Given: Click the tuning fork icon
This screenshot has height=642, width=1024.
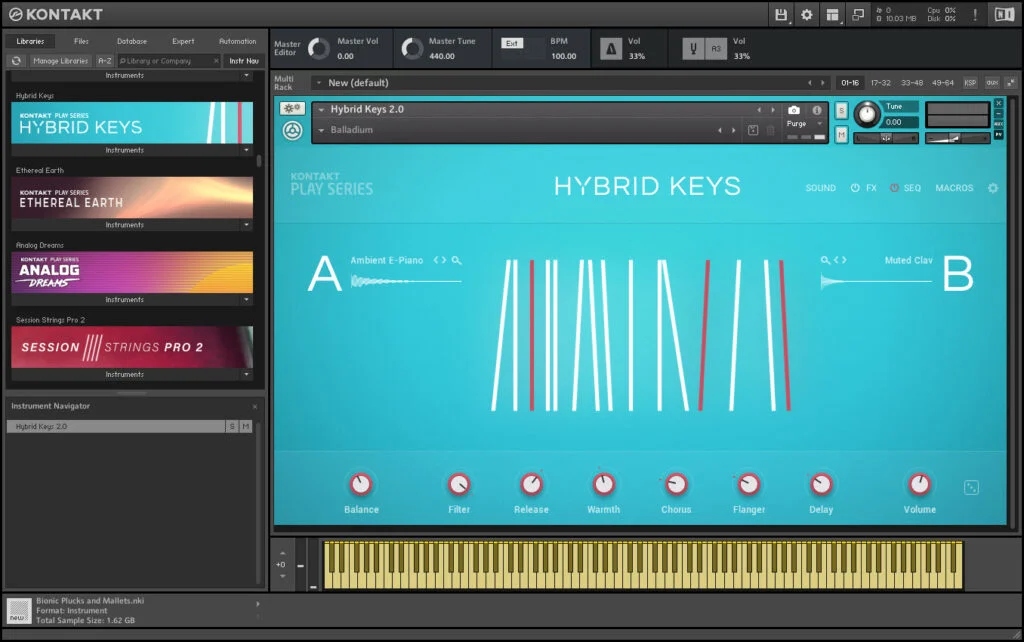Looking at the screenshot, I should point(693,49).
